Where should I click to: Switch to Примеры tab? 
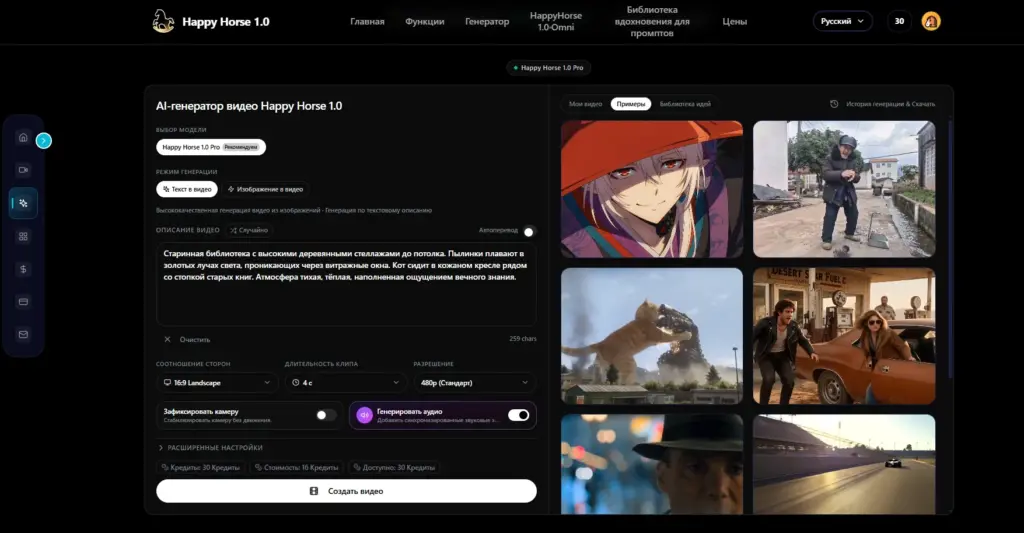click(x=631, y=104)
